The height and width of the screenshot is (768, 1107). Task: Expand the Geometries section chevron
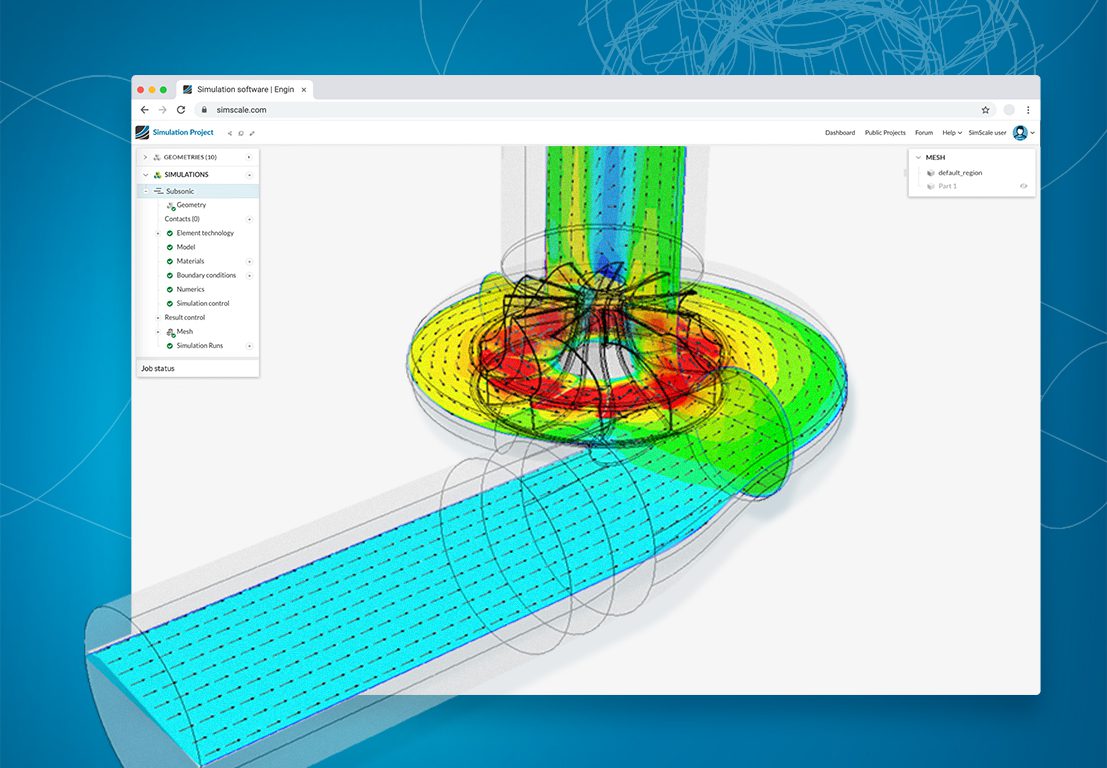click(x=145, y=157)
